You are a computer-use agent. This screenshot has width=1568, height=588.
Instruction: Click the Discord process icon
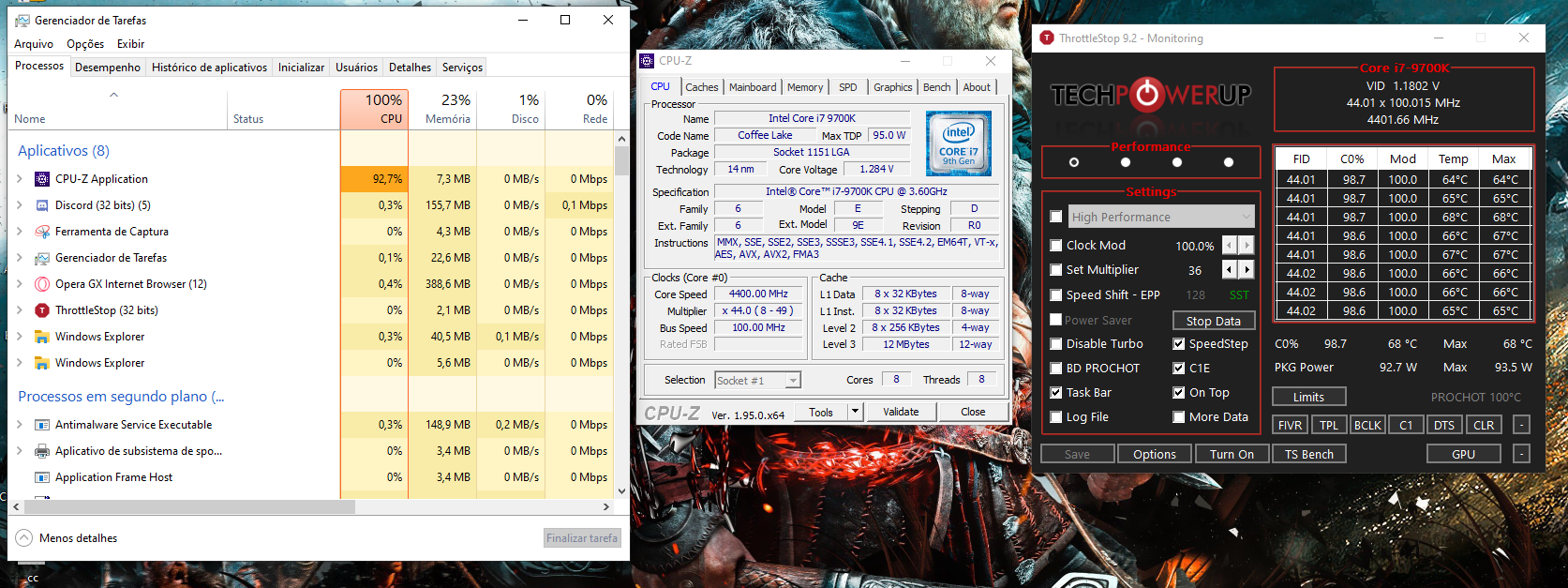(x=42, y=205)
